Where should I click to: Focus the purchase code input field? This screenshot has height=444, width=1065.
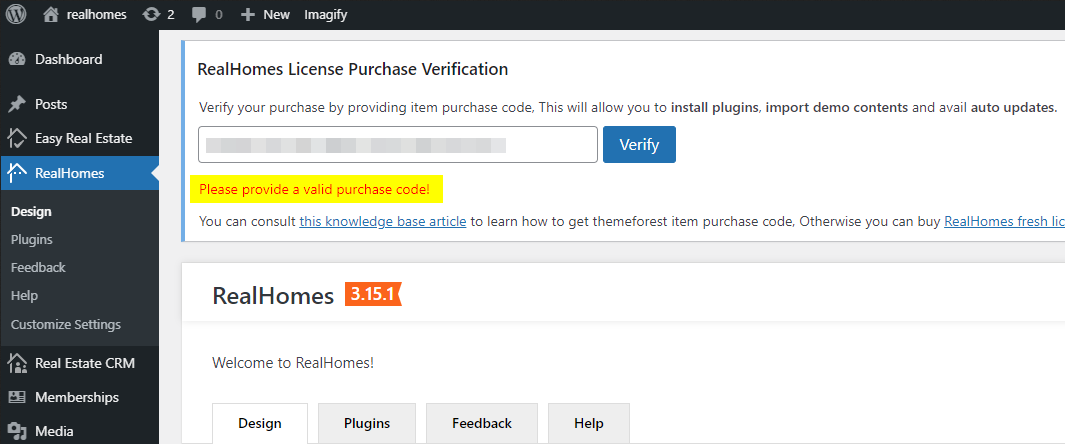click(398, 145)
